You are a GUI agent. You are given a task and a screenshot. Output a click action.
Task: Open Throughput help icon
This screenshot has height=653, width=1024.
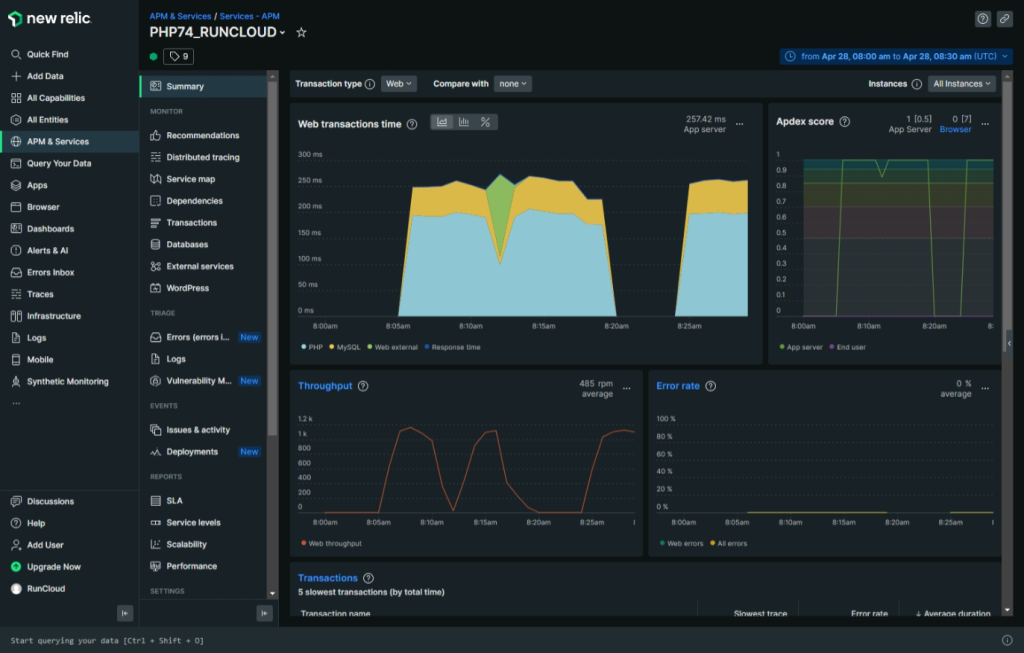tap(363, 386)
